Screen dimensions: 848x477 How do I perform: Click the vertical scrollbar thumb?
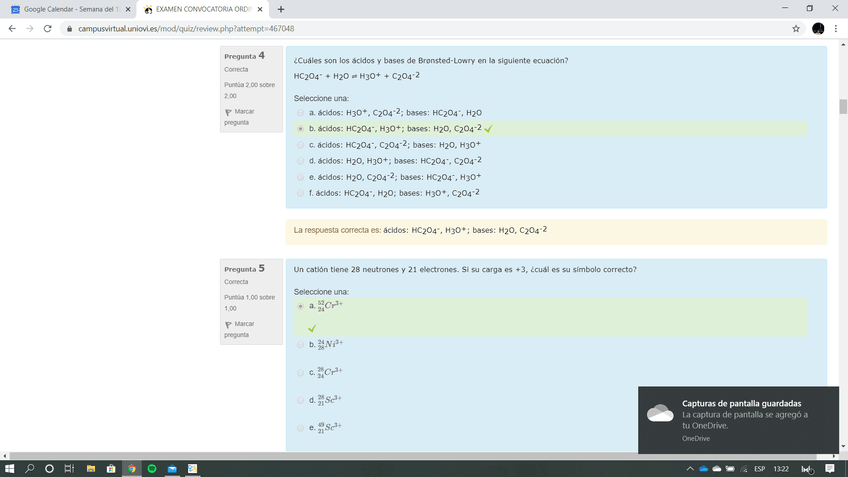click(x=843, y=107)
